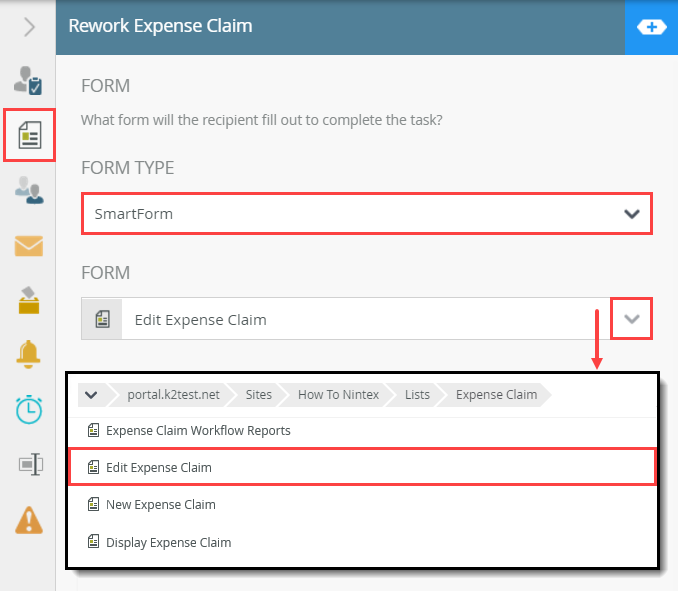
Task: Select Expense Claim Workflow Reports form
Action: coord(198,431)
